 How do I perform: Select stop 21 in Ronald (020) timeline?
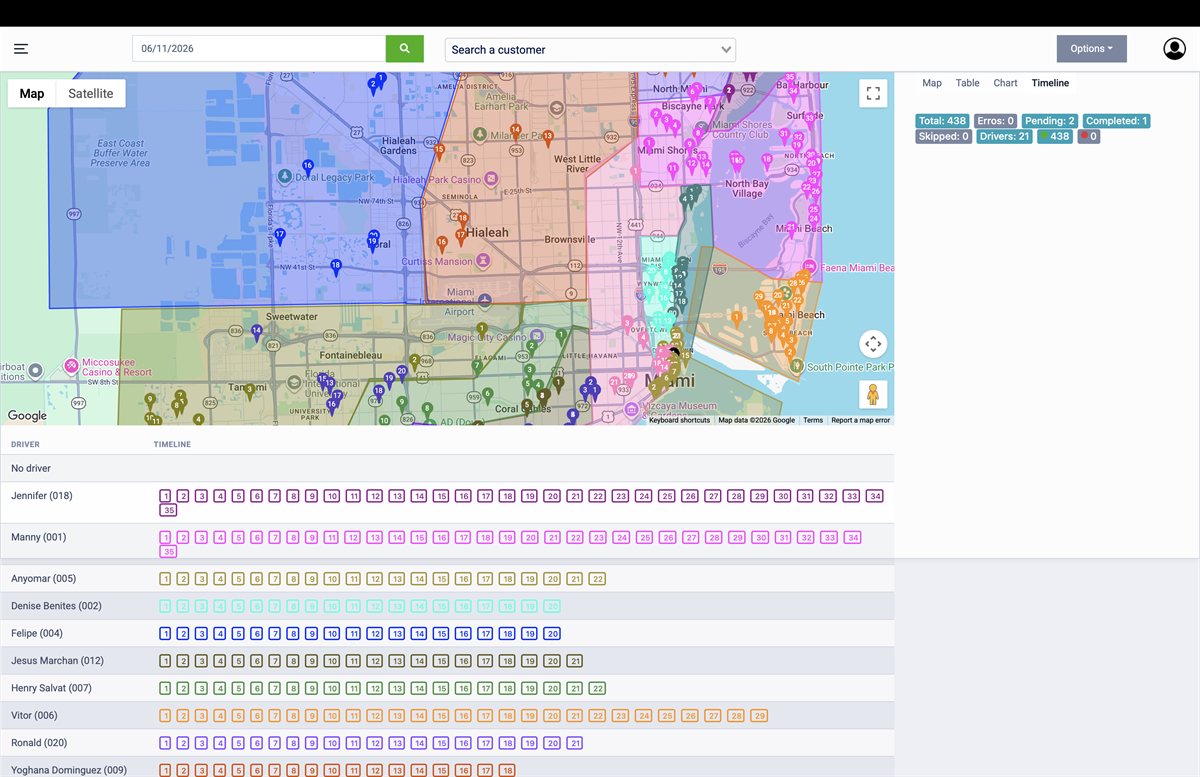(x=574, y=743)
